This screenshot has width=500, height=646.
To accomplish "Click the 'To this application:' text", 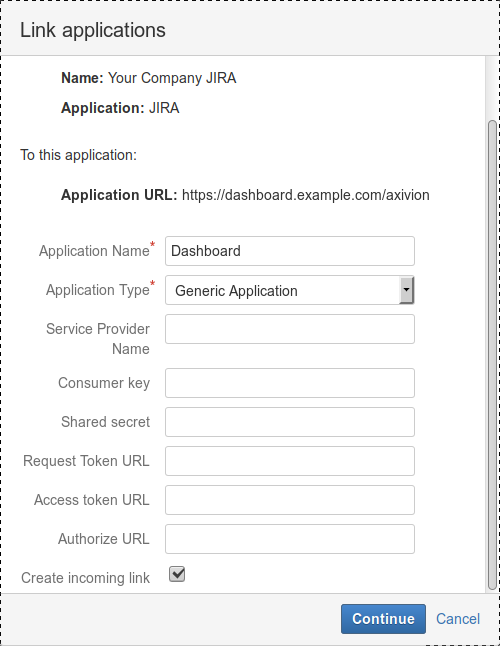I will click(x=78, y=155).
